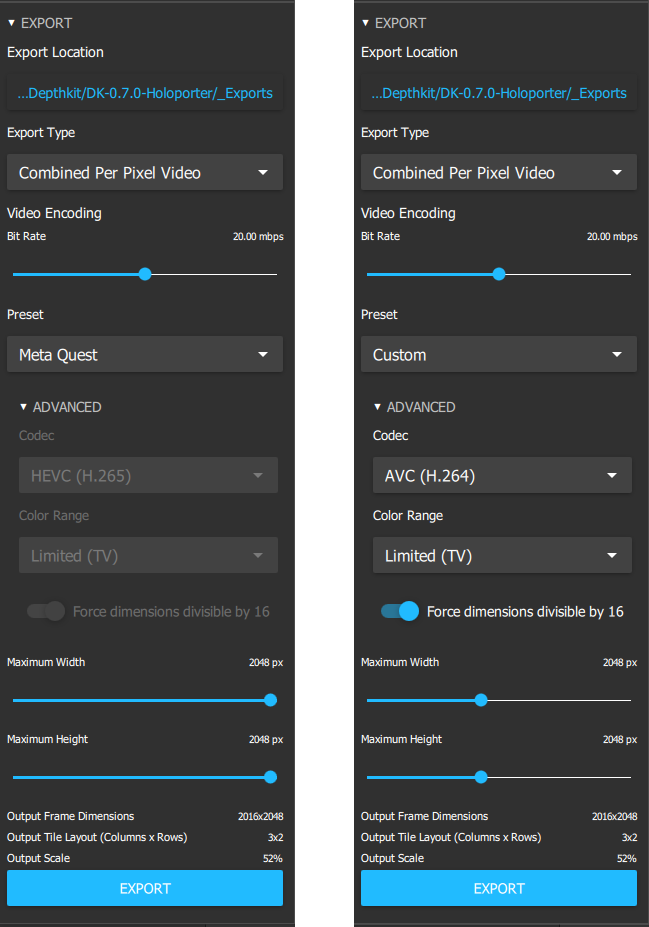The height and width of the screenshot is (927, 649).
Task: Open the _Exports export location link, left panel
Action: pos(144,92)
